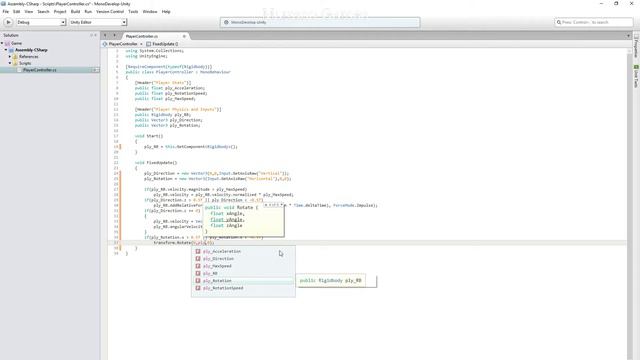This screenshot has height=360, width=640.
Task: Open the Build menu
Action: [76, 11]
